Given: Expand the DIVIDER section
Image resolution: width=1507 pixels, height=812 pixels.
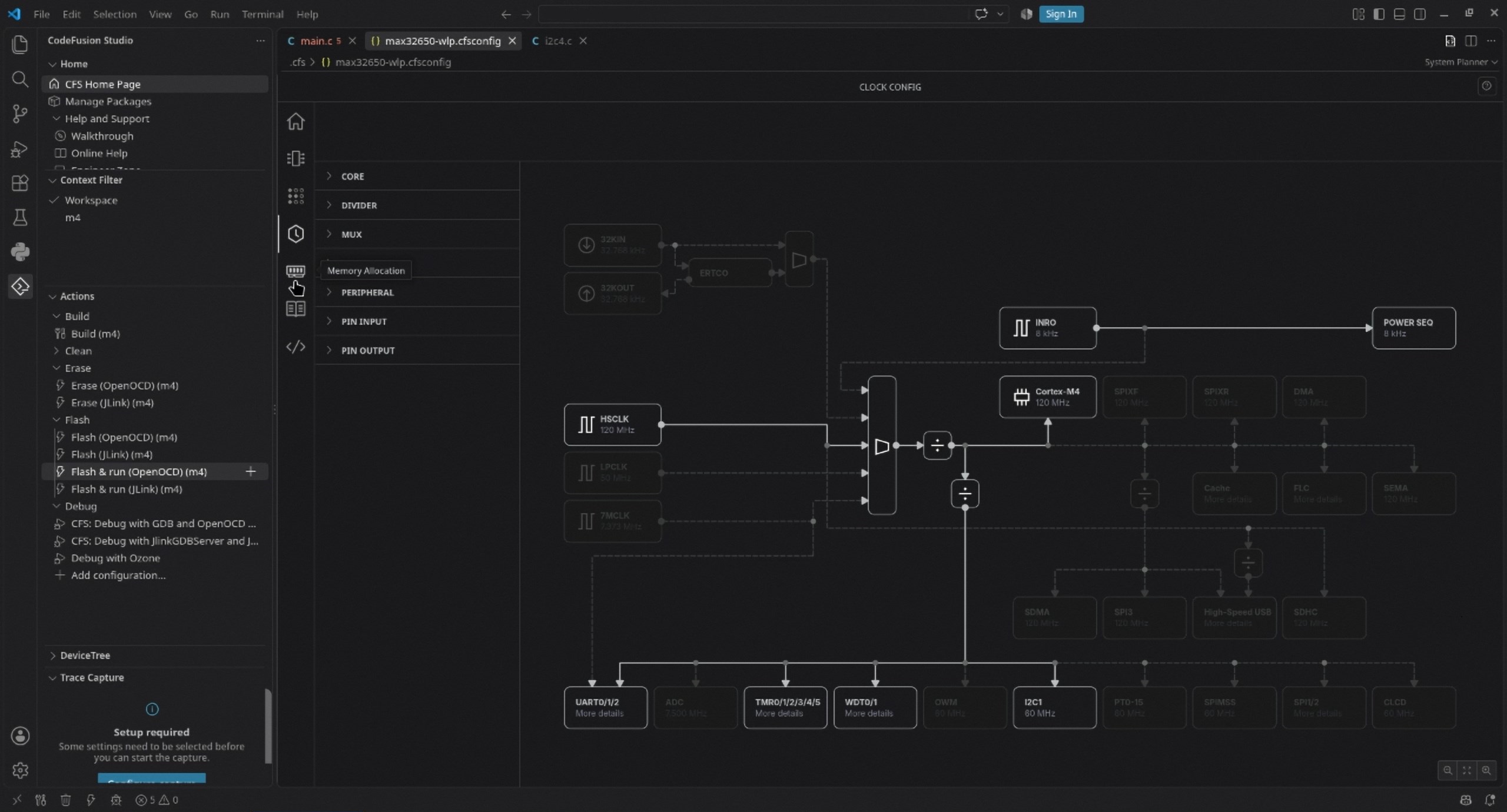Looking at the screenshot, I should [x=417, y=205].
